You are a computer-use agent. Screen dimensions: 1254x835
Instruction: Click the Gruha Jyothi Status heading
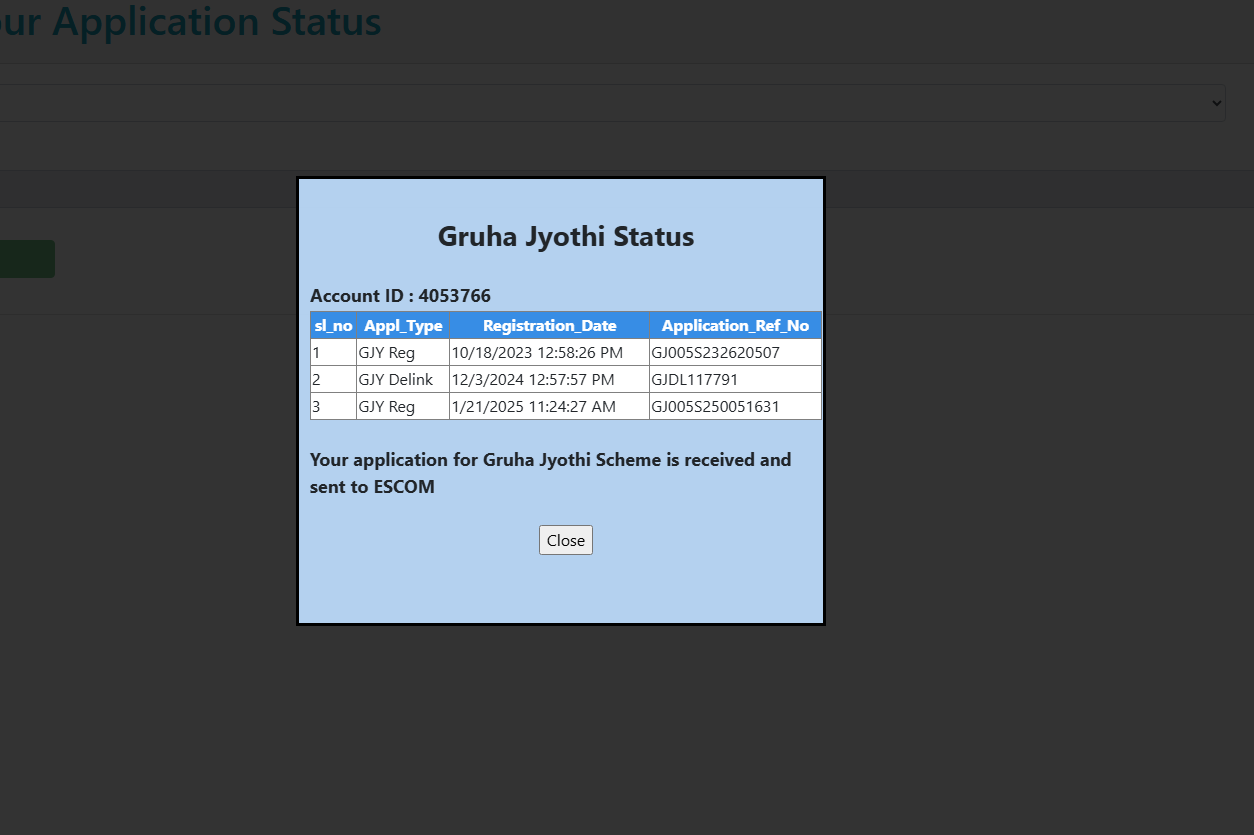(x=566, y=237)
